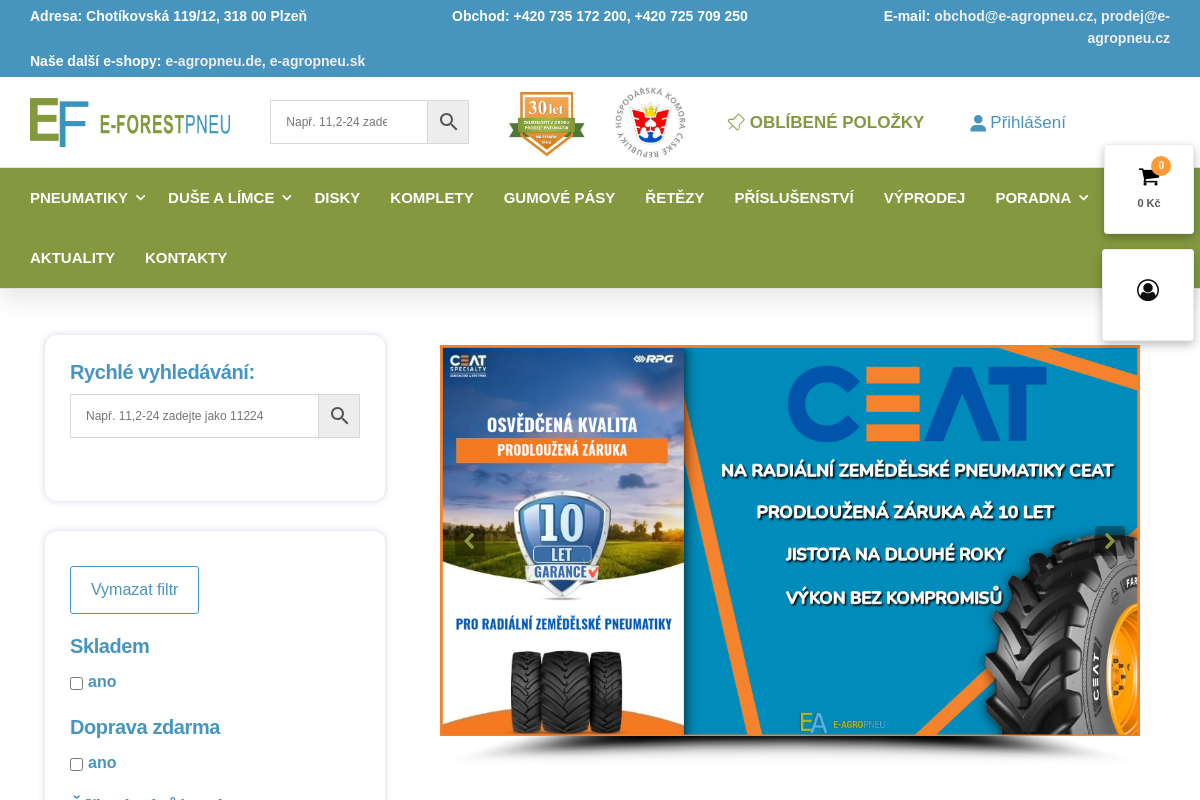Open the Duše a límce menu item
This screenshot has width=1200, height=800.
click(221, 198)
